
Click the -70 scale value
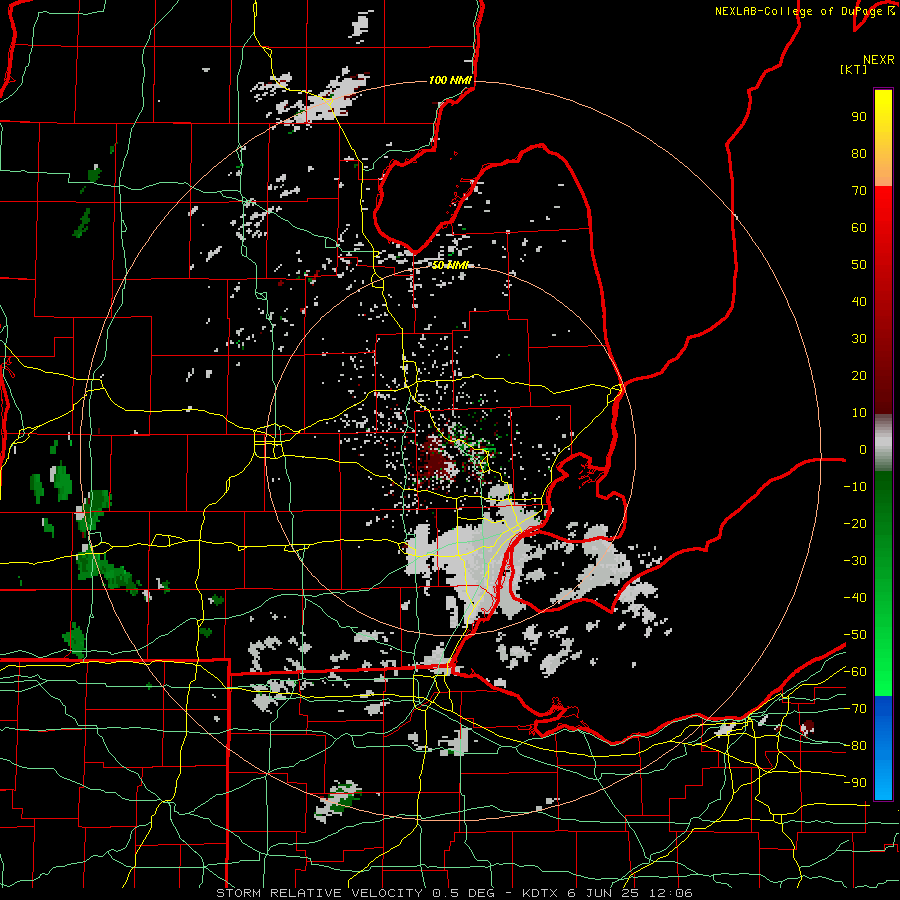click(855, 709)
